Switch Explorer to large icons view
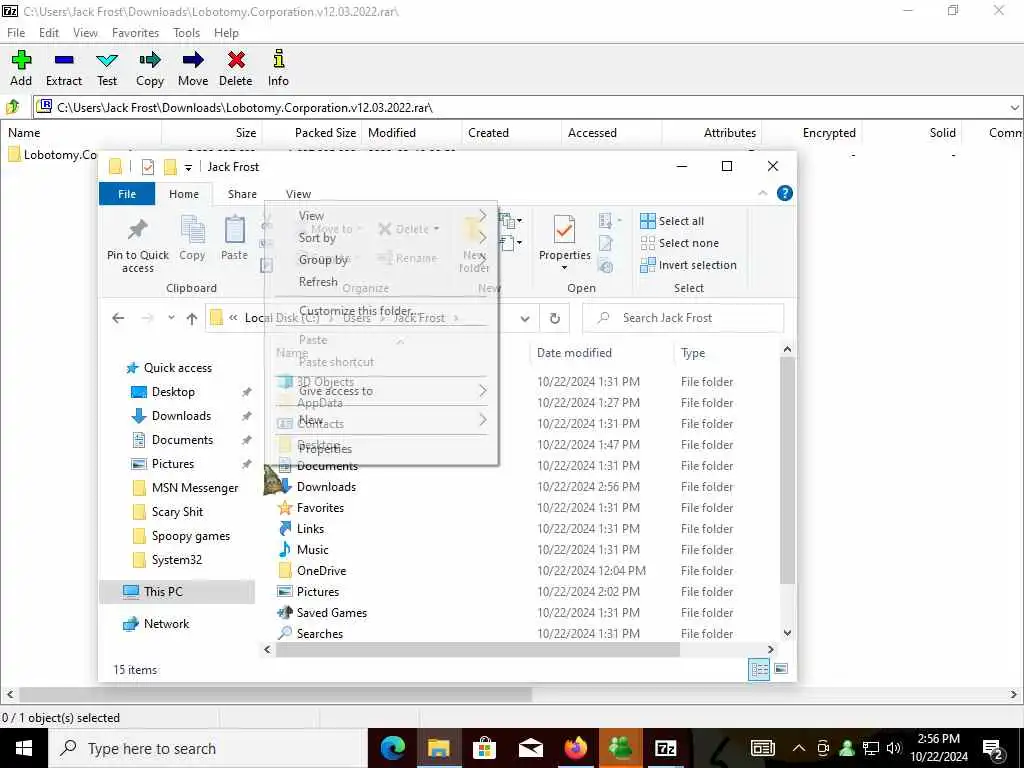This screenshot has width=1024, height=768. point(780,669)
